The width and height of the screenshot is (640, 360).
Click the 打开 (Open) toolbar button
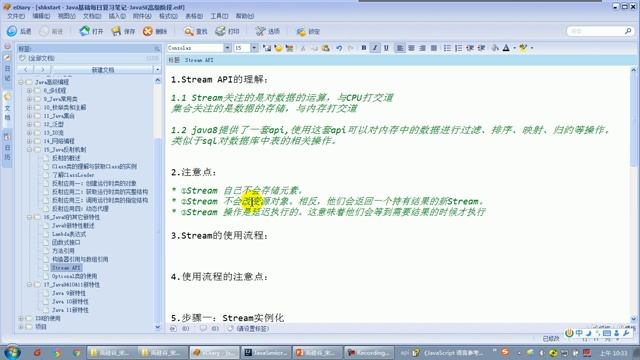(91, 31)
